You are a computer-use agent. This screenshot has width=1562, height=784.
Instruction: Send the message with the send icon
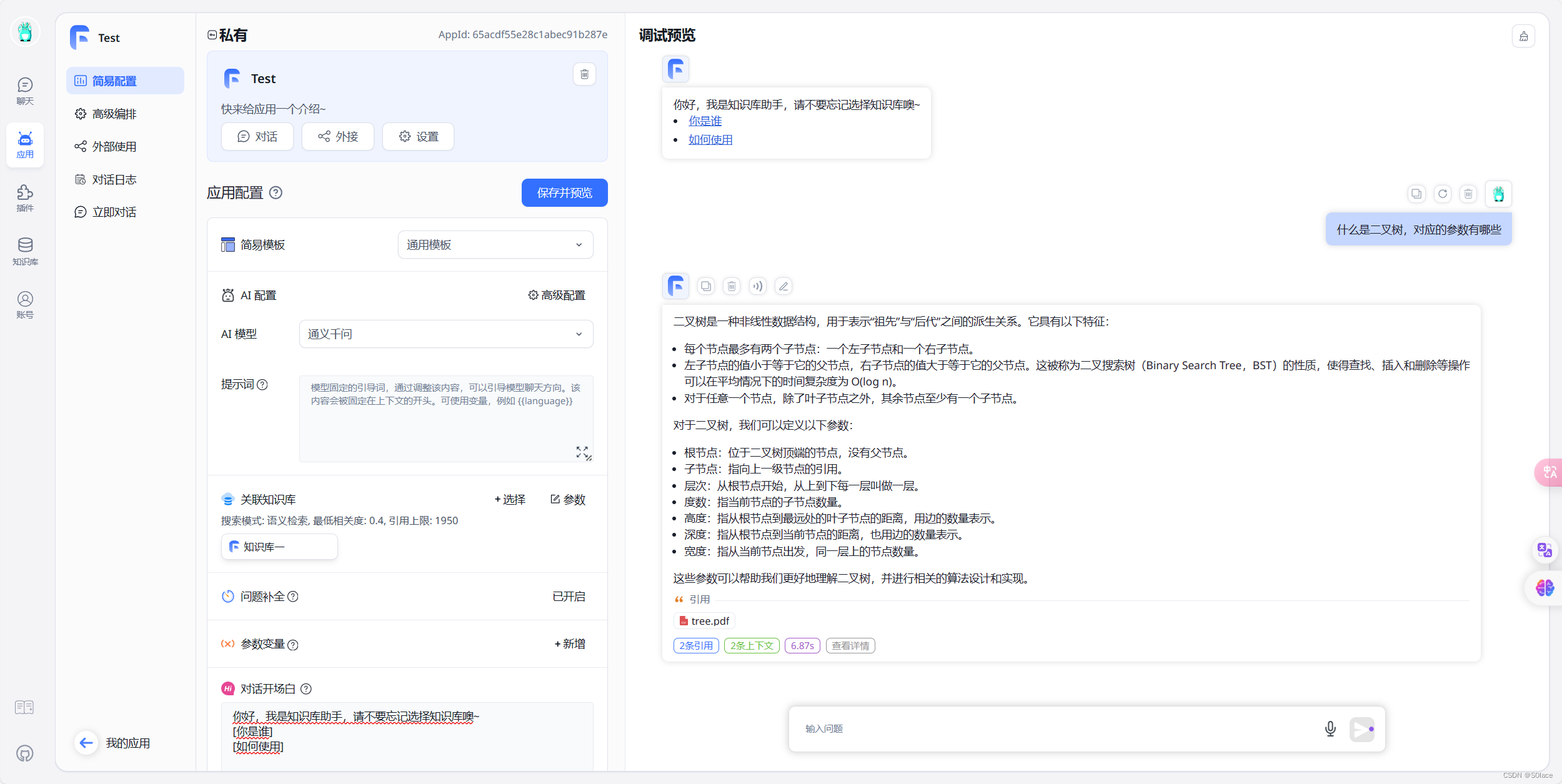[x=1362, y=729]
